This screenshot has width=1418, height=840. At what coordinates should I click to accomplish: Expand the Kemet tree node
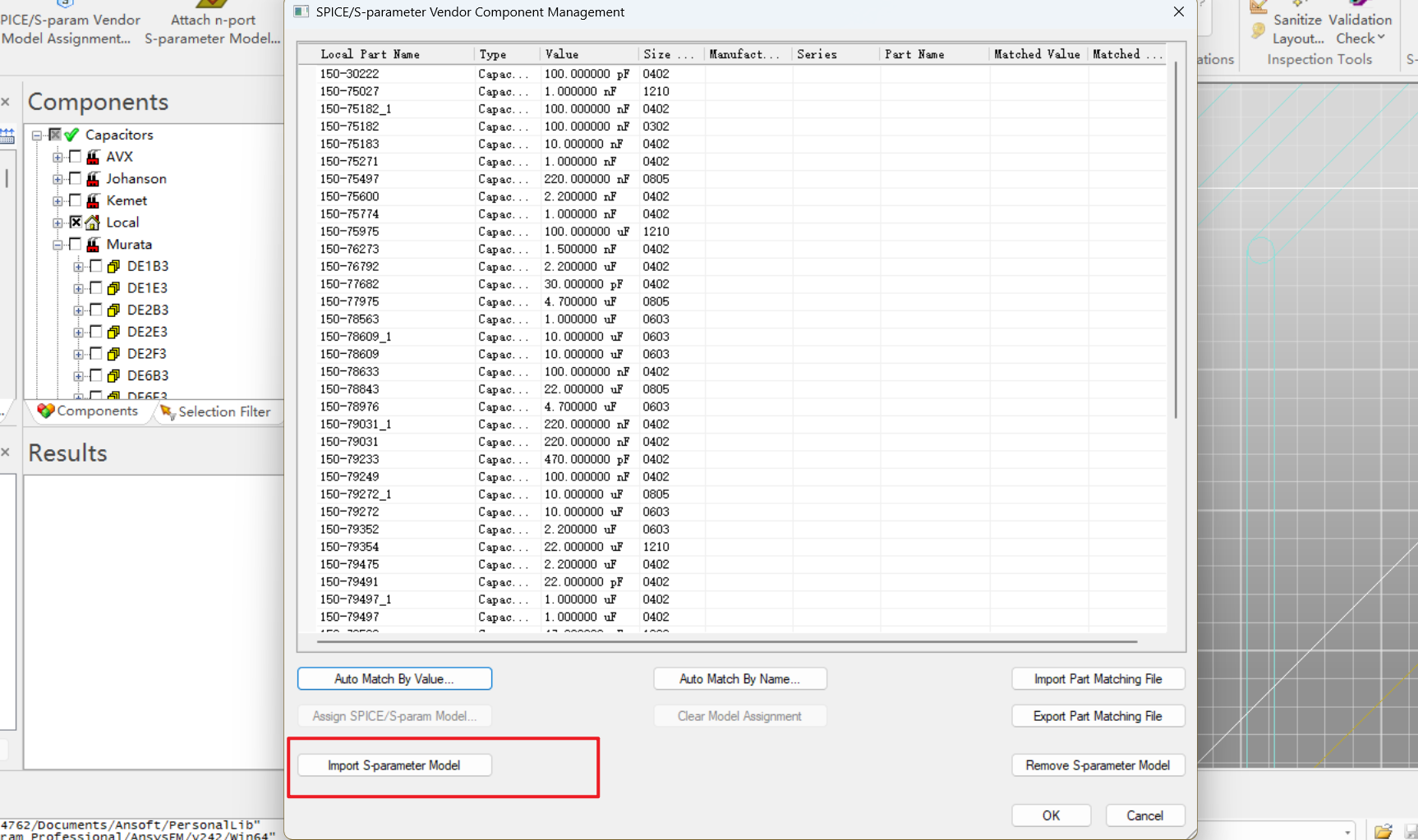(58, 201)
